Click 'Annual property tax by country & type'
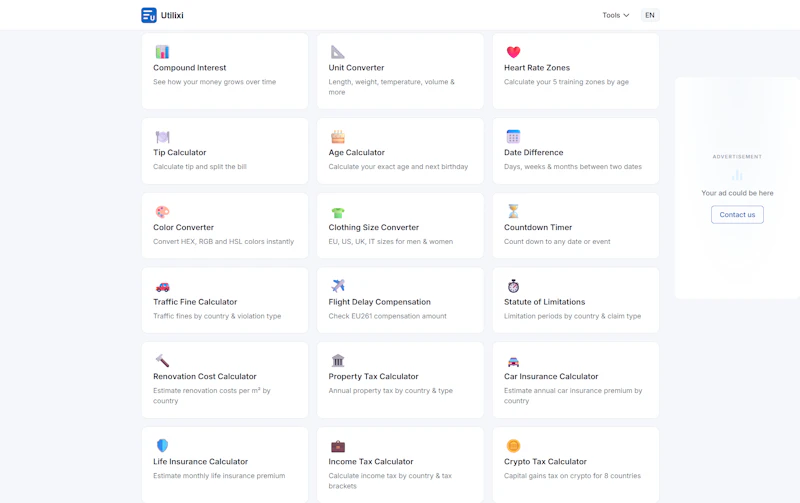 391,390
